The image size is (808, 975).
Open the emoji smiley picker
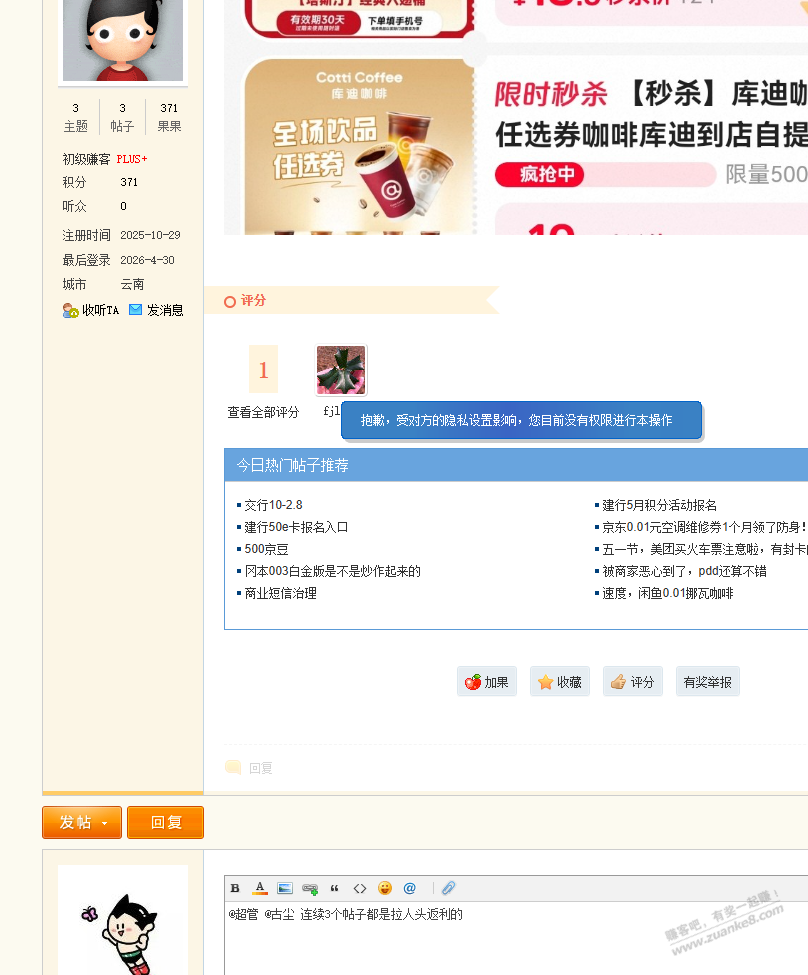click(385, 888)
